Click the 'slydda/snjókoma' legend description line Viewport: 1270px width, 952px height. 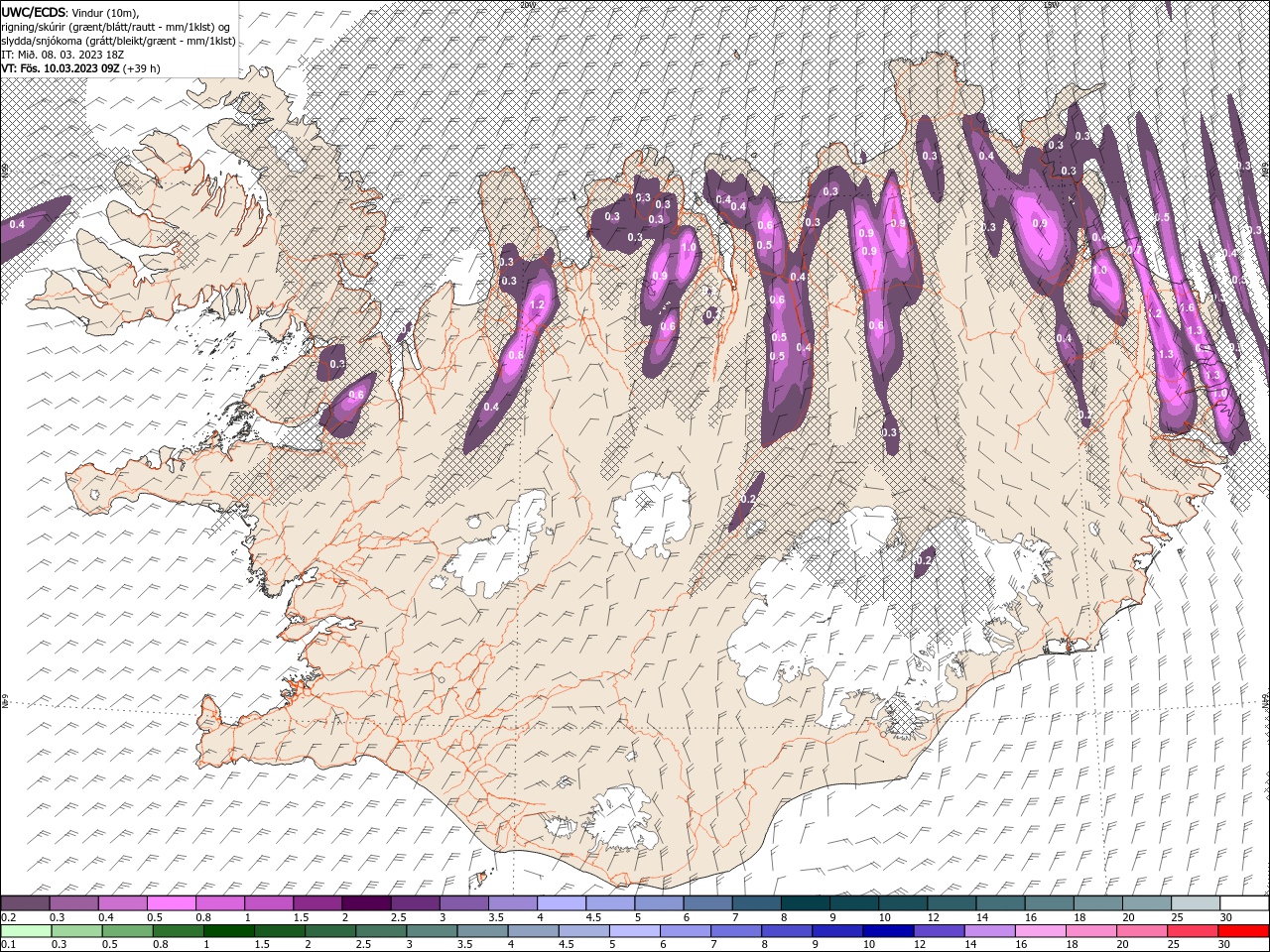tap(119, 41)
